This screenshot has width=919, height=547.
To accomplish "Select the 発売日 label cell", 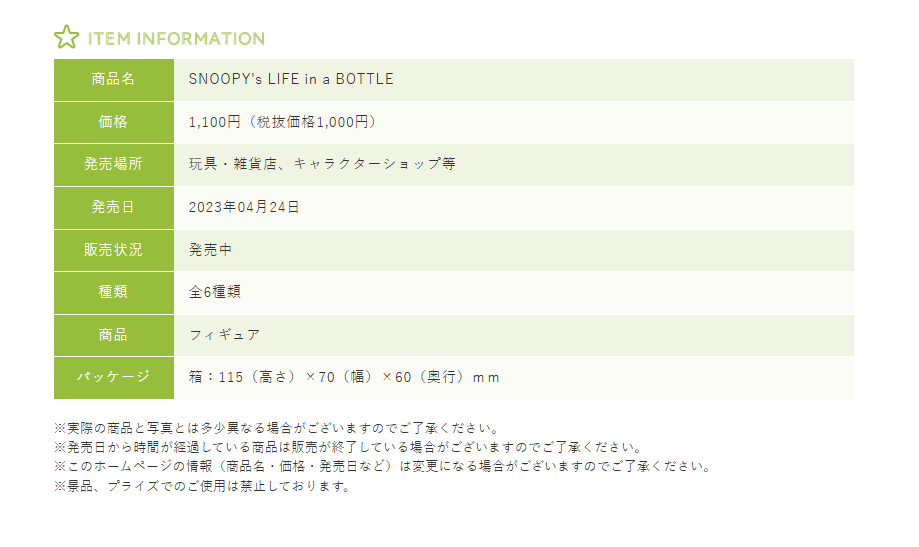I will [x=113, y=207].
